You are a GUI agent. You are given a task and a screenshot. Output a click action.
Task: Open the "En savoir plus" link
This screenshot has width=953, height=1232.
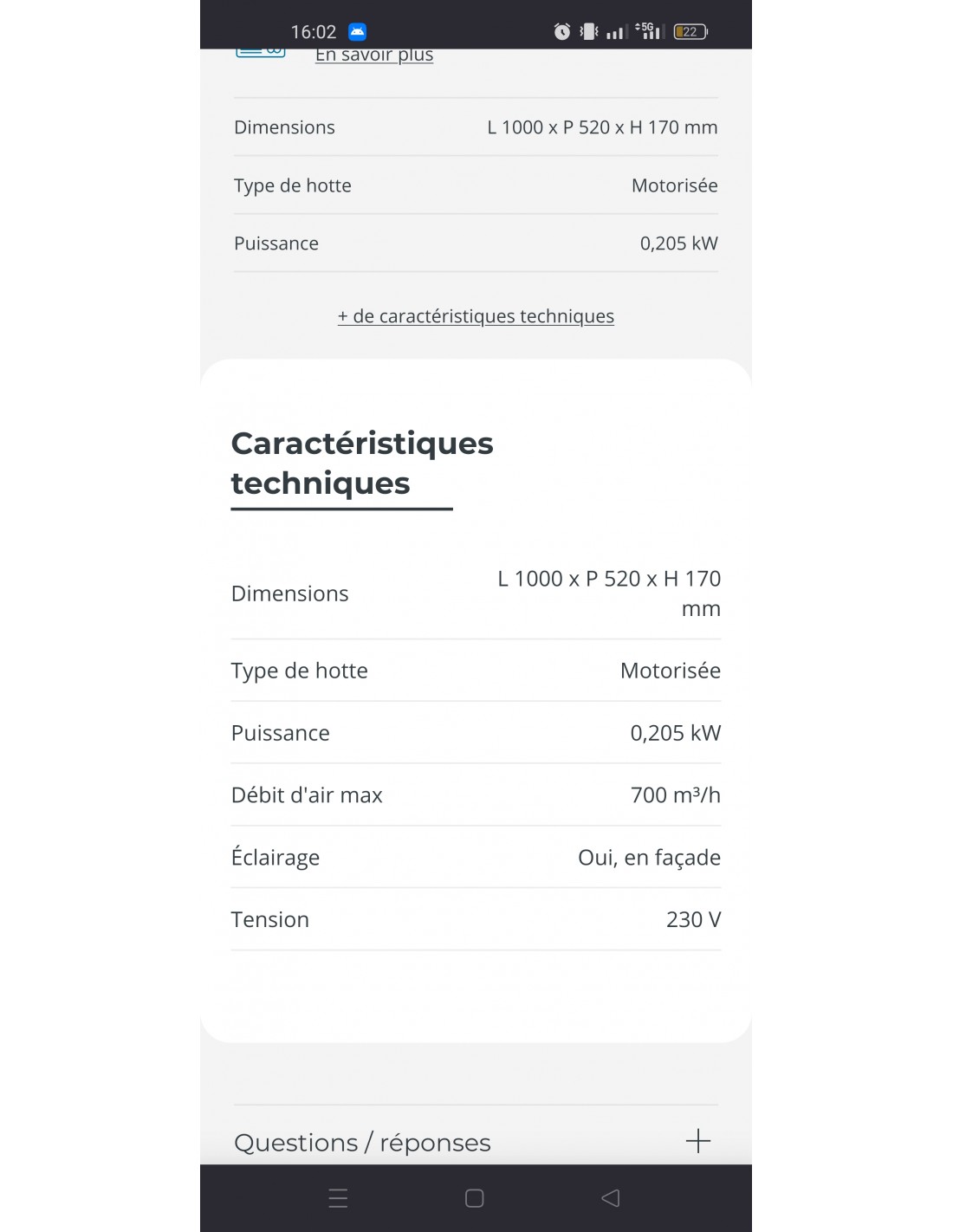[374, 55]
